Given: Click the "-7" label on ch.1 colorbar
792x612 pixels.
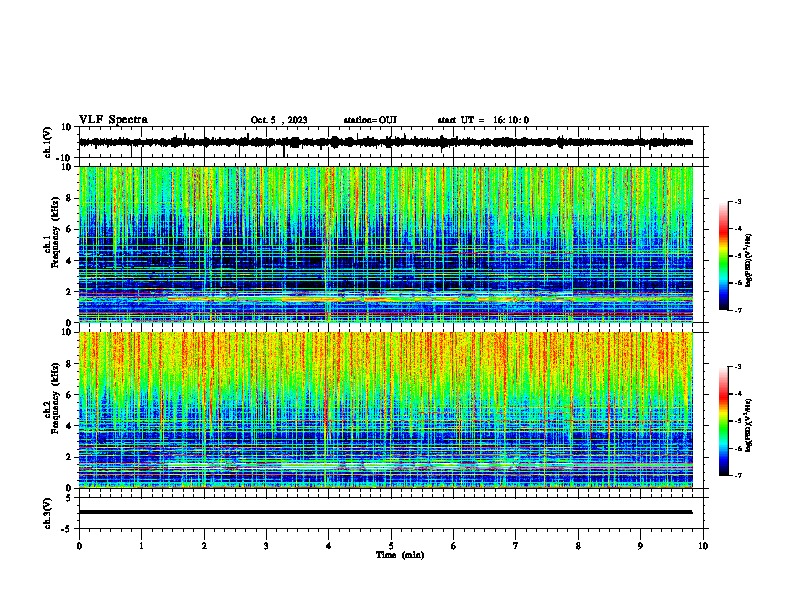Looking at the screenshot, I should pyautogui.click(x=738, y=310).
